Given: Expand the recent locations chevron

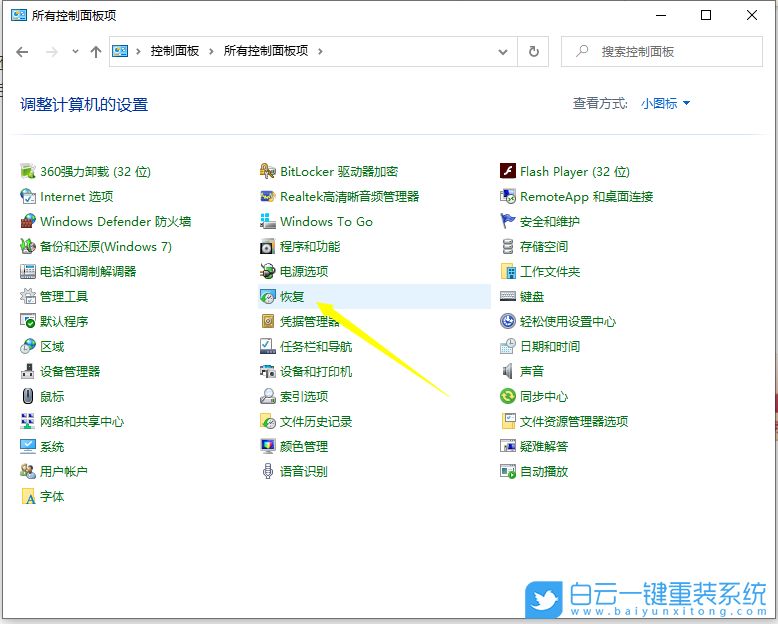Looking at the screenshot, I should coord(75,52).
